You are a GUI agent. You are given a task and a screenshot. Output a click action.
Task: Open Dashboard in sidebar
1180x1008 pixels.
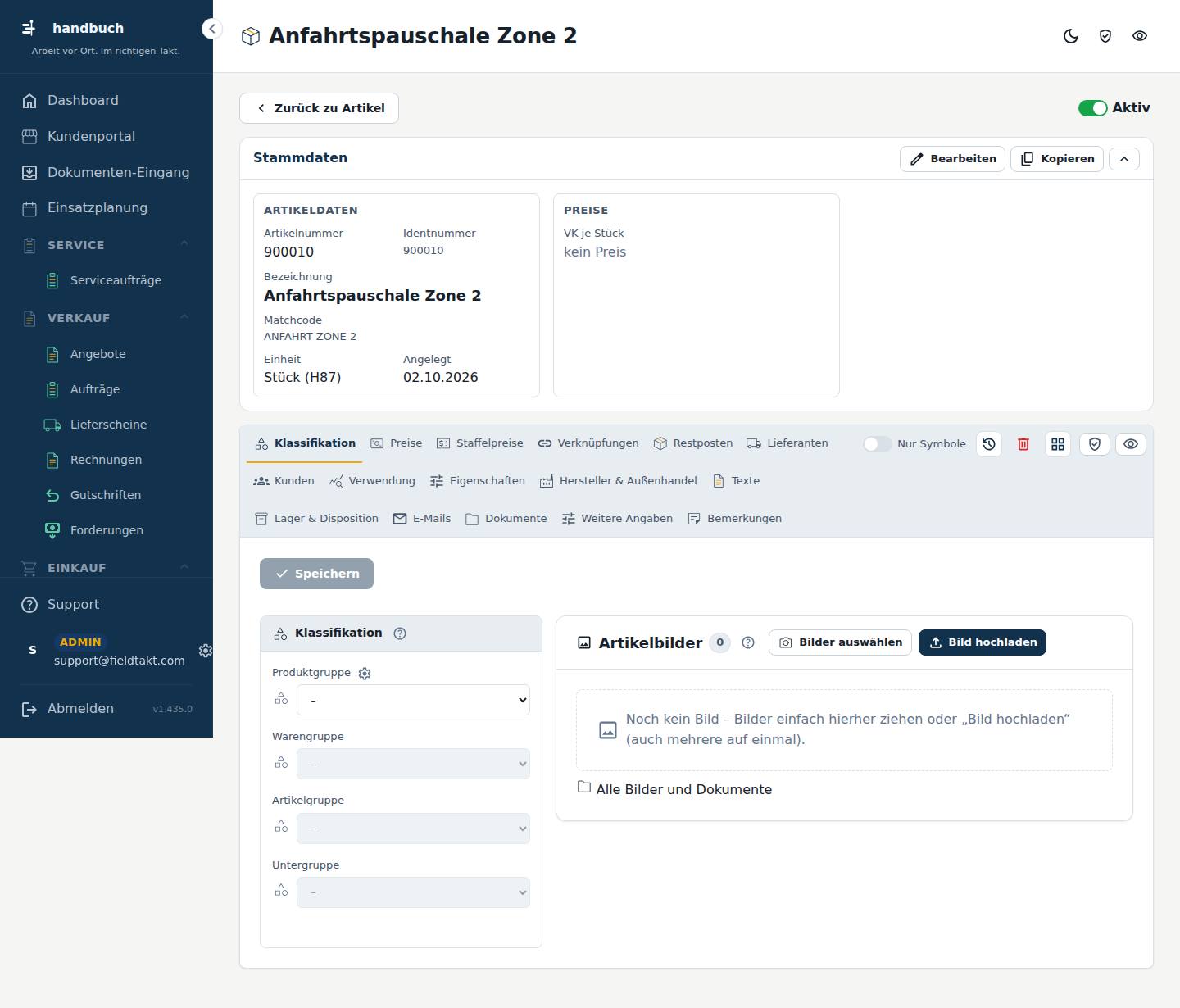pos(107,101)
